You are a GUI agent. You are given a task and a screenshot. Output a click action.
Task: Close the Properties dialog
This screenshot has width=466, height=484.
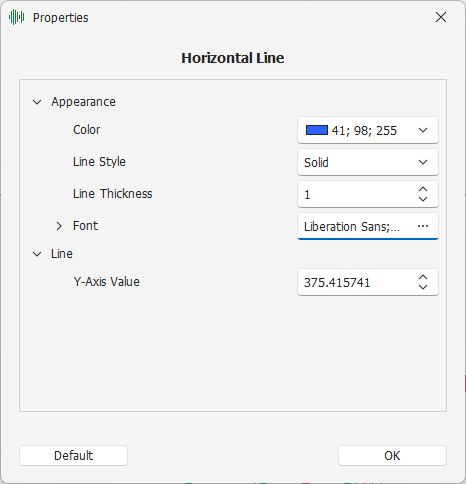[441, 17]
